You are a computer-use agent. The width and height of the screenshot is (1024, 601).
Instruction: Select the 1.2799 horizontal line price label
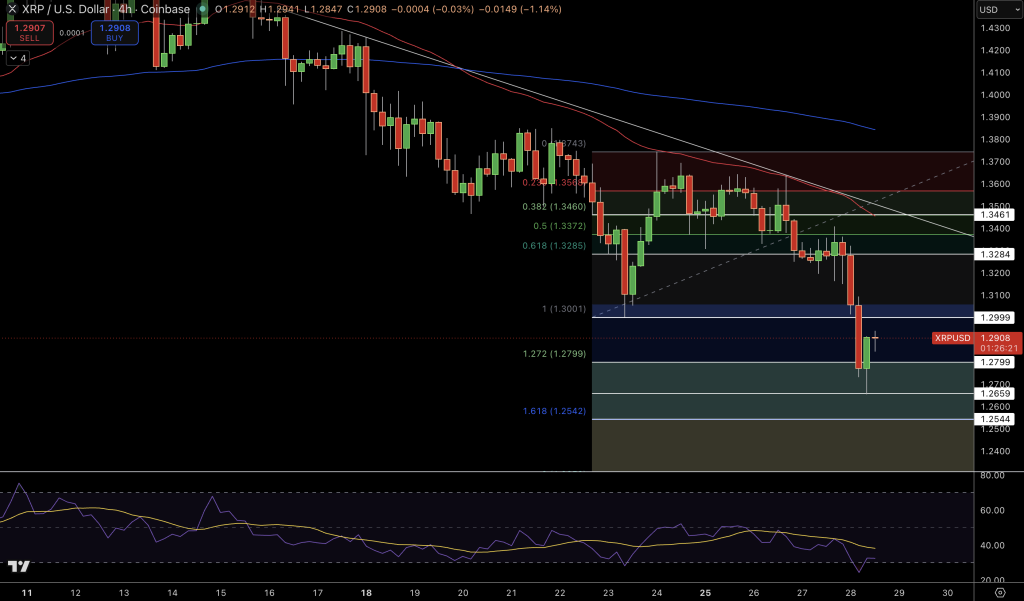pos(995,362)
